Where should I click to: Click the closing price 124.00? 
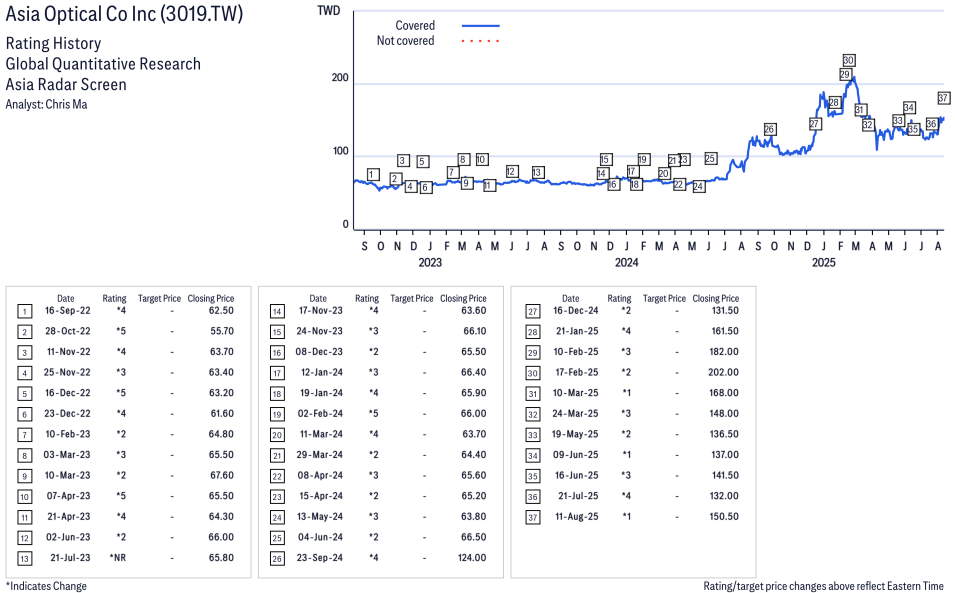pos(472,558)
